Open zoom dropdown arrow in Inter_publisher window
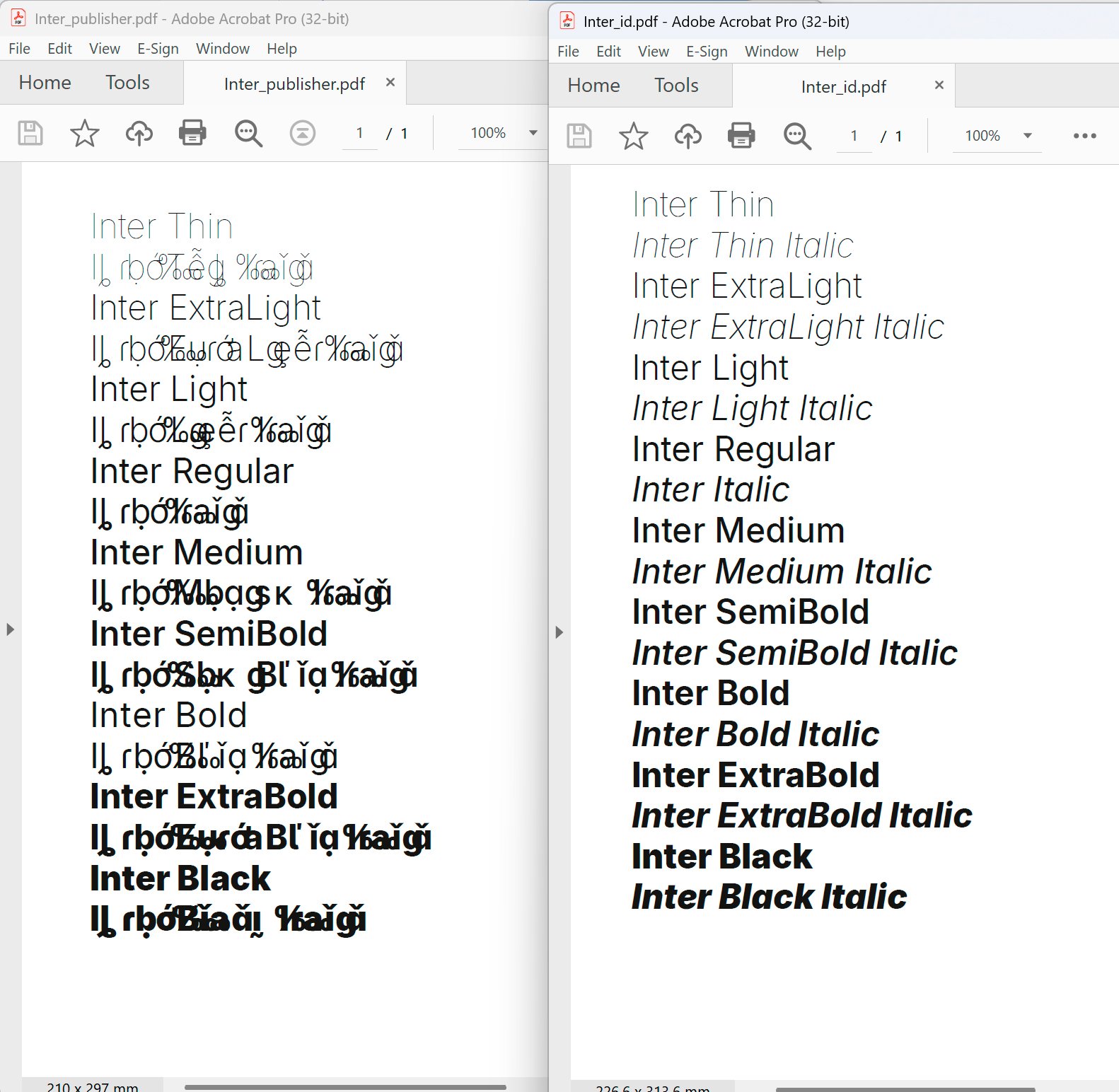 point(533,133)
